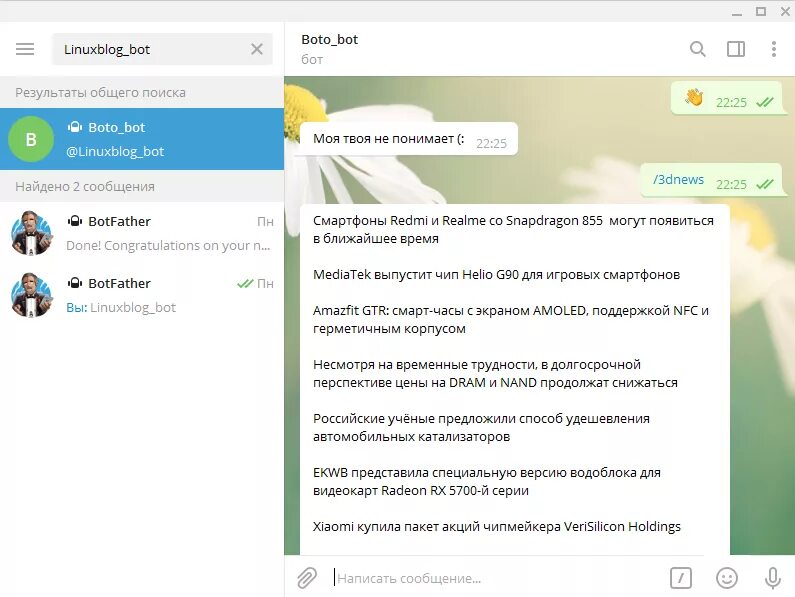Screen dimensions: 795x597
Task: Click headline 'Xiaomi купила пакет акций'
Action: (x=497, y=526)
